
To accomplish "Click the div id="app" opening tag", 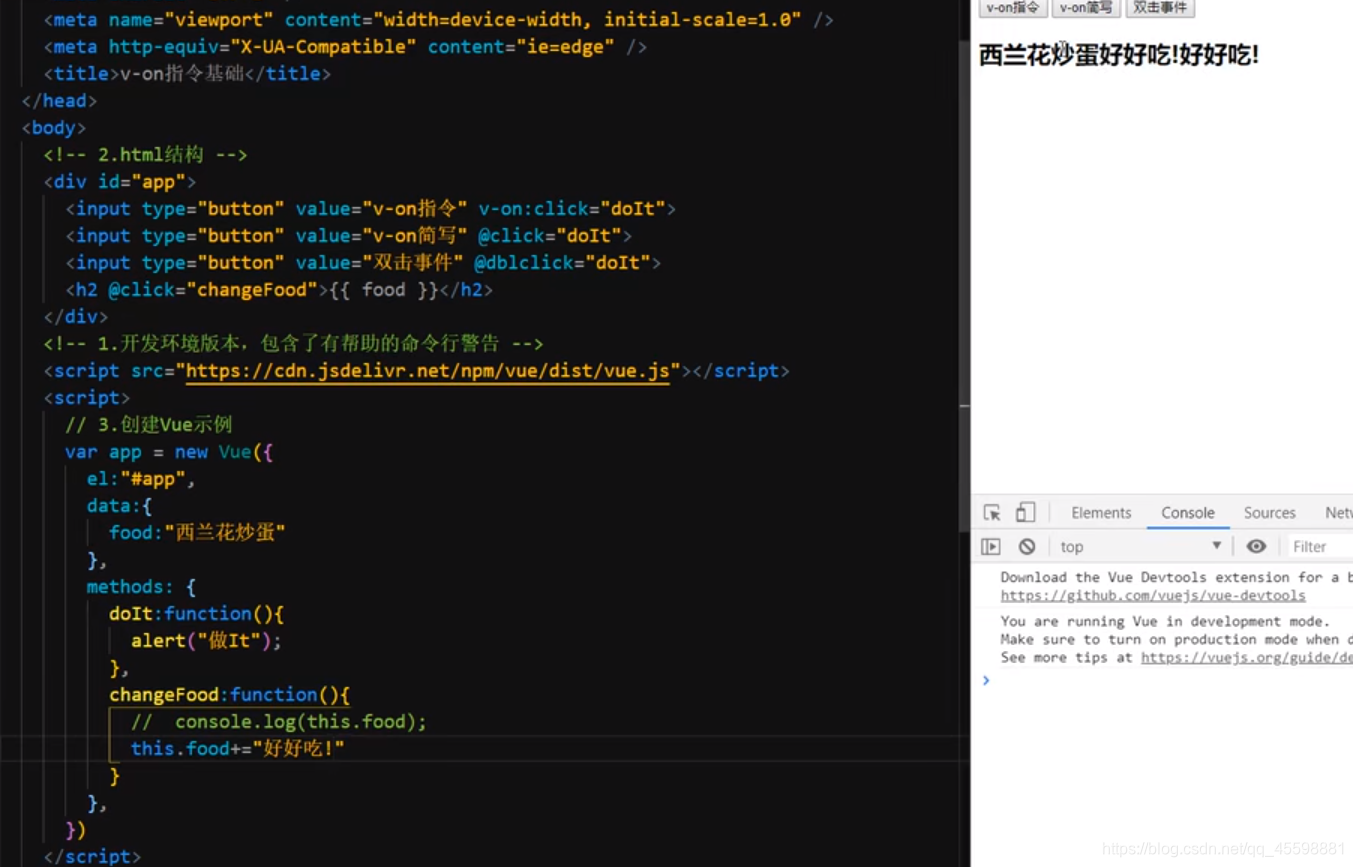I will (119, 182).
